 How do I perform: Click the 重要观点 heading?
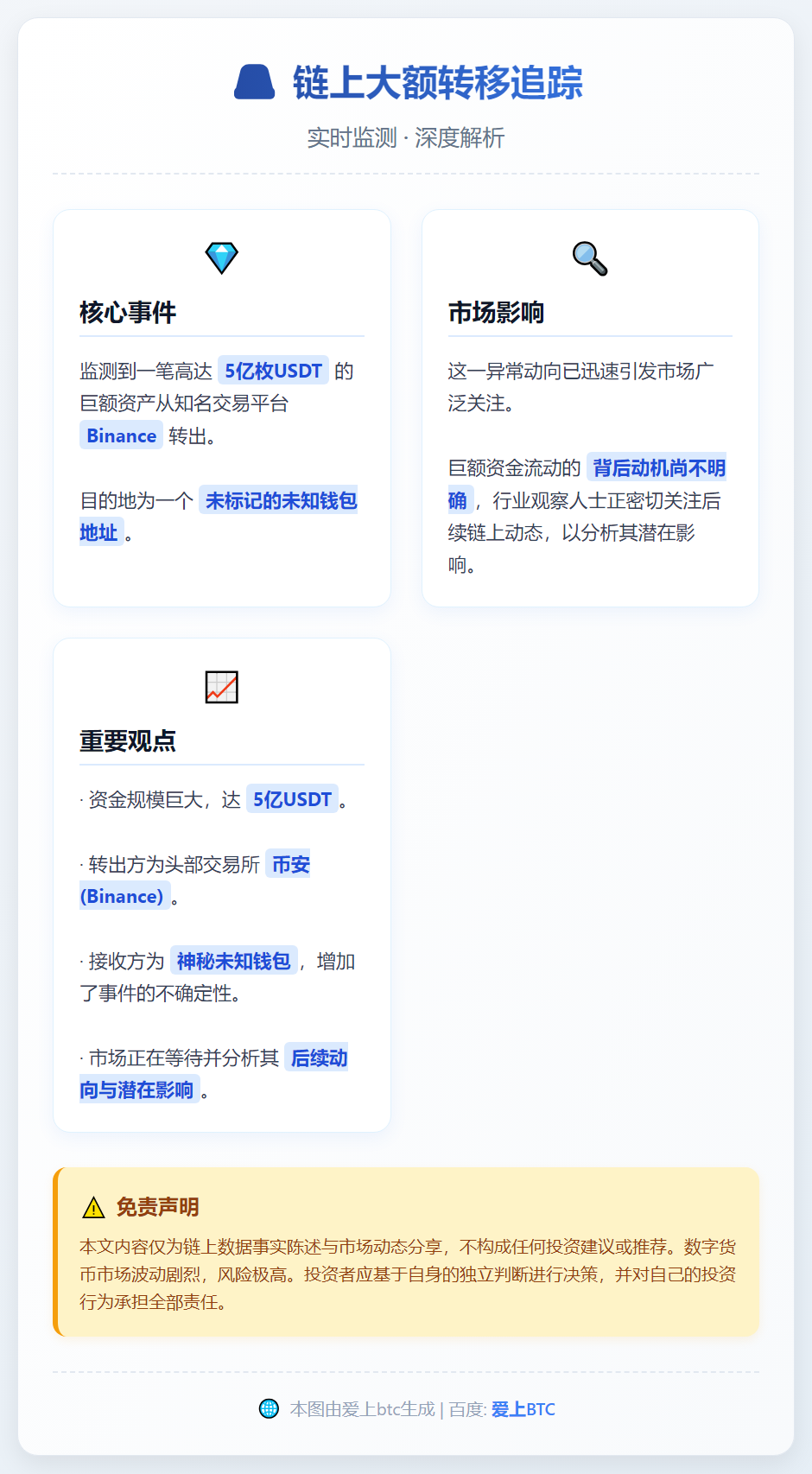pyautogui.click(x=128, y=740)
